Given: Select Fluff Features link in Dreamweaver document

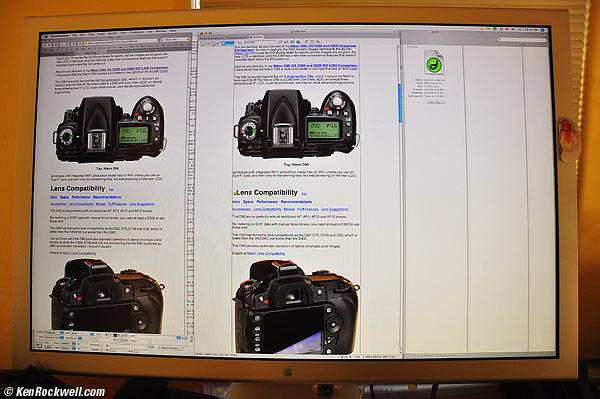Looking at the screenshot, I should [308, 209].
